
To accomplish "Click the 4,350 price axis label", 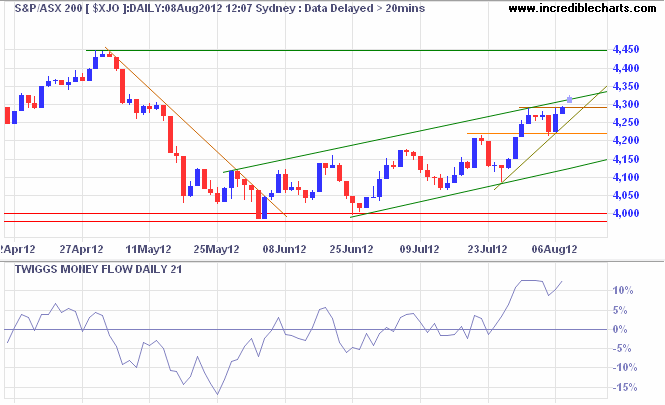I will tap(626, 86).
